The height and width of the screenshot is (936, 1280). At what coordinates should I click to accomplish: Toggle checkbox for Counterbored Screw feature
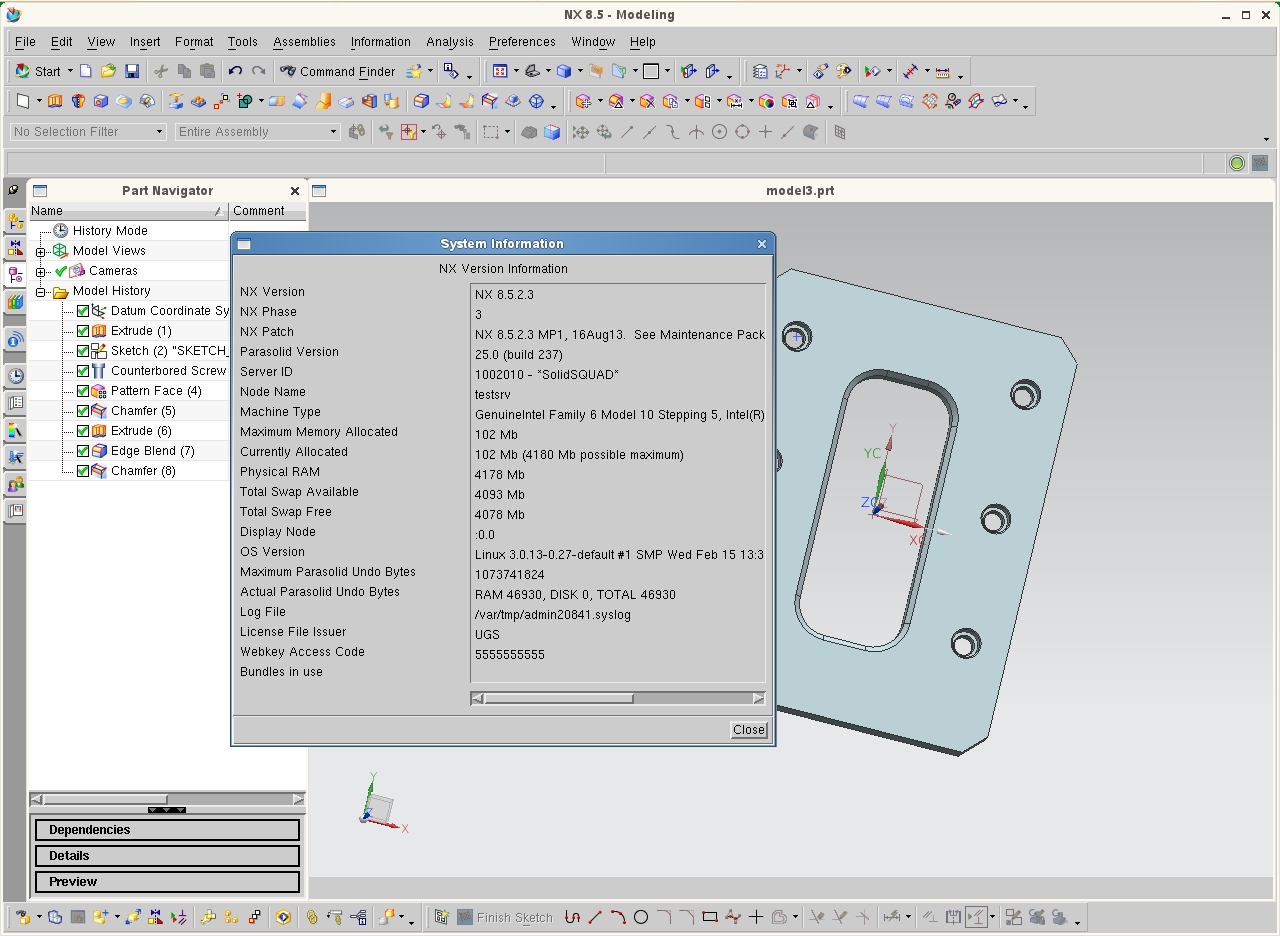click(83, 371)
